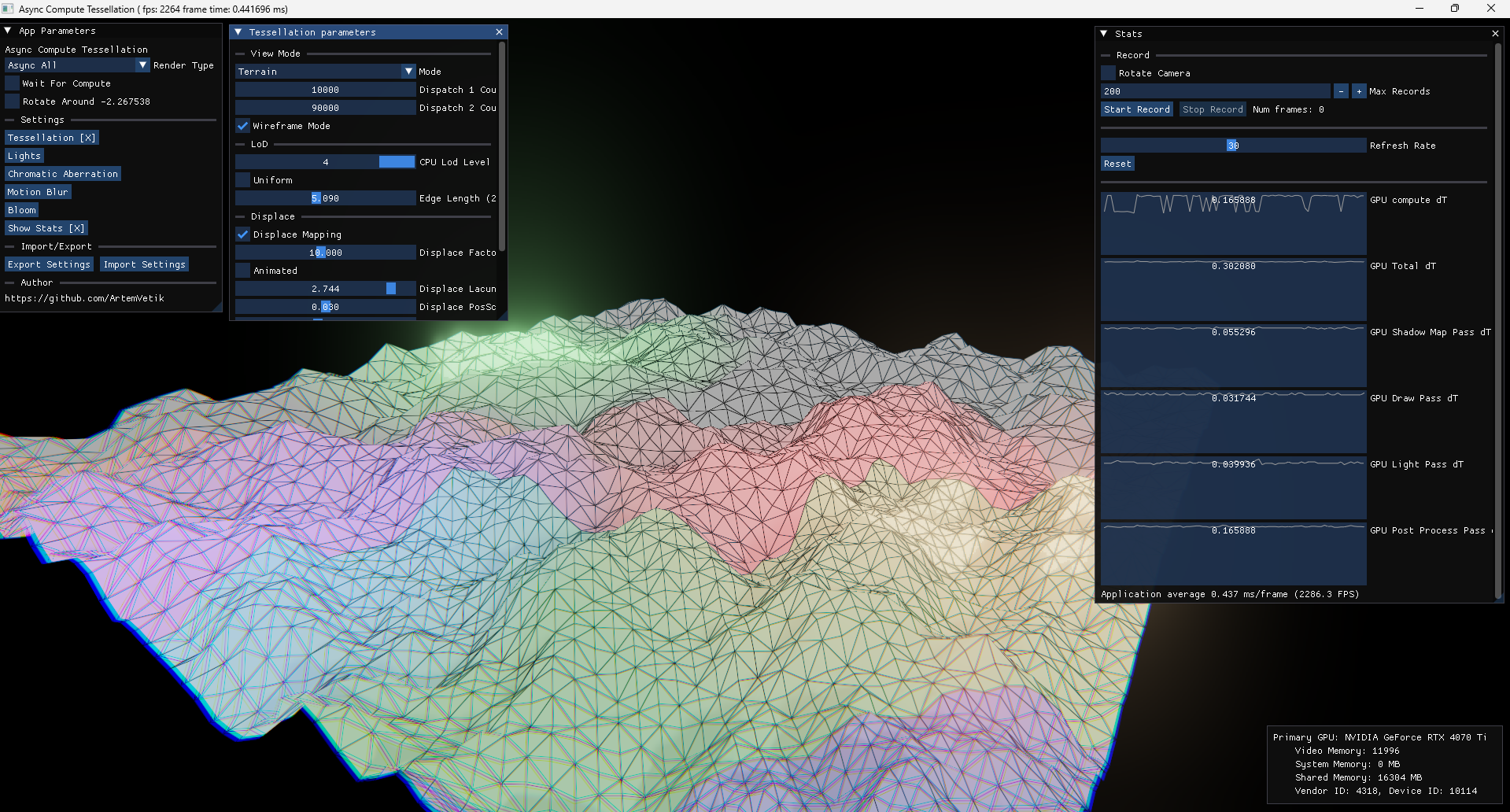Open the Bloom settings
This screenshot has height=812, width=1510.
pyautogui.click(x=22, y=210)
